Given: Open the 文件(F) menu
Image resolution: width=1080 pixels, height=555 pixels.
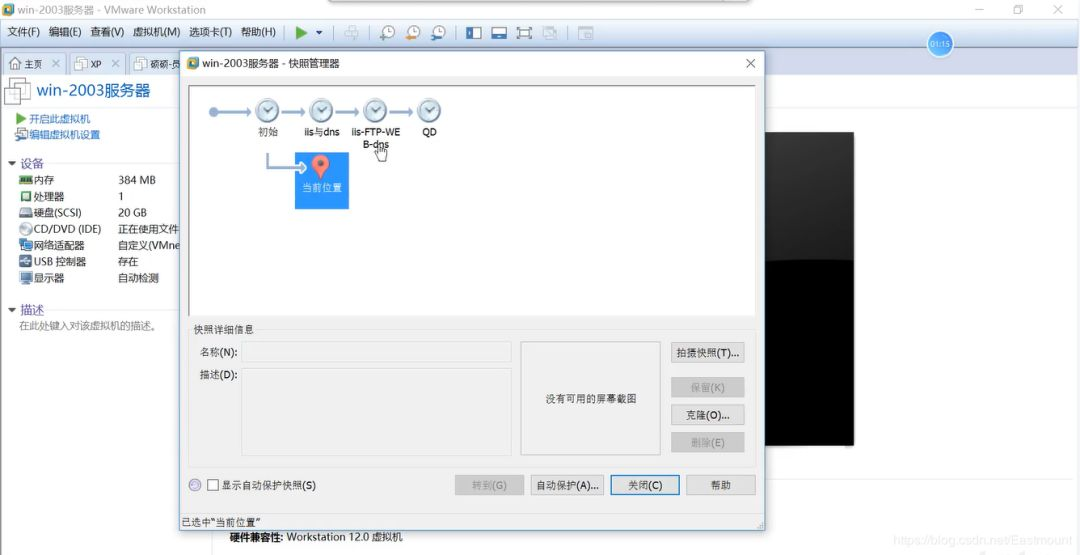Looking at the screenshot, I should [23, 32].
